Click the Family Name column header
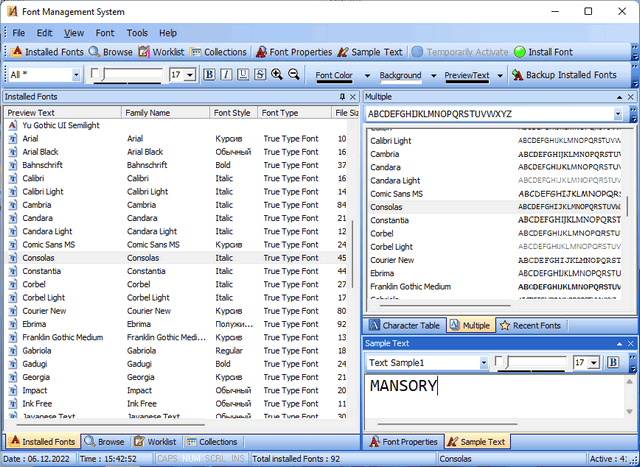The image size is (640, 467). (x=148, y=113)
